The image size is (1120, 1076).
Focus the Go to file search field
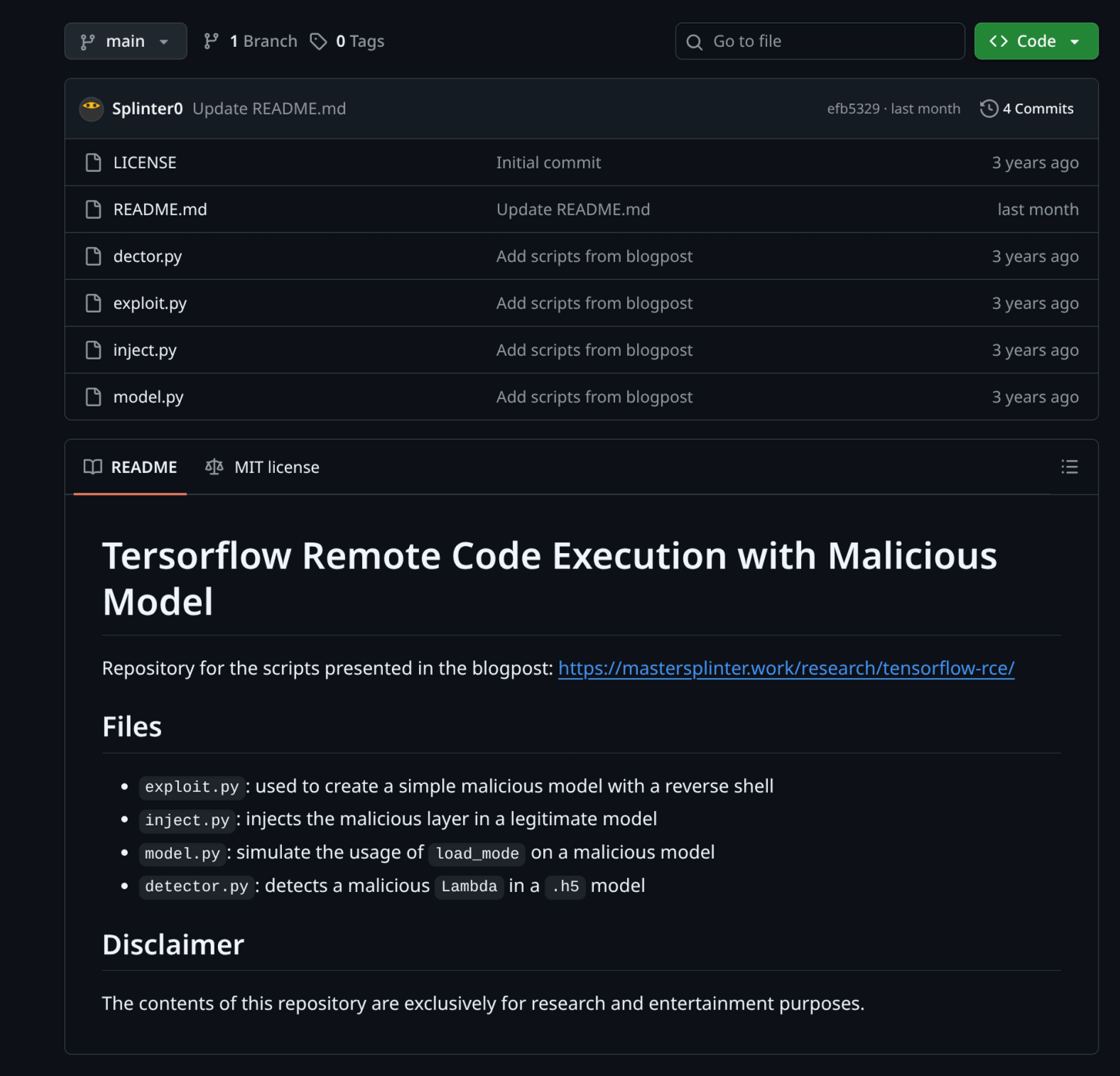(x=820, y=41)
